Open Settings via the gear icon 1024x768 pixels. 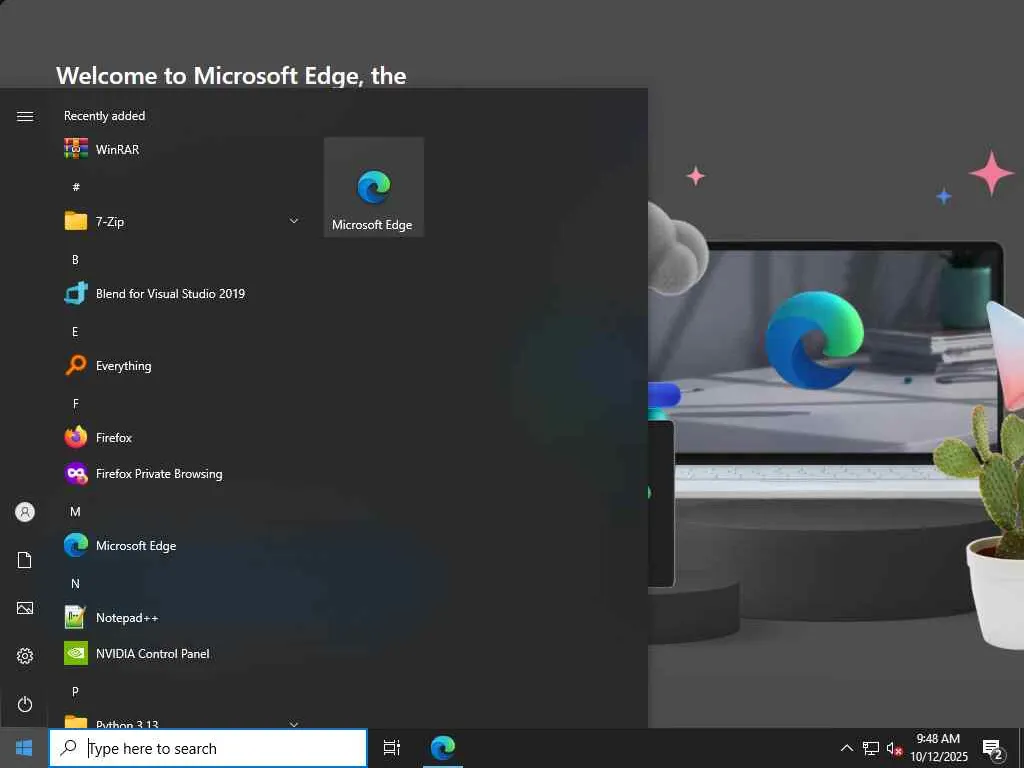(25, 656)
